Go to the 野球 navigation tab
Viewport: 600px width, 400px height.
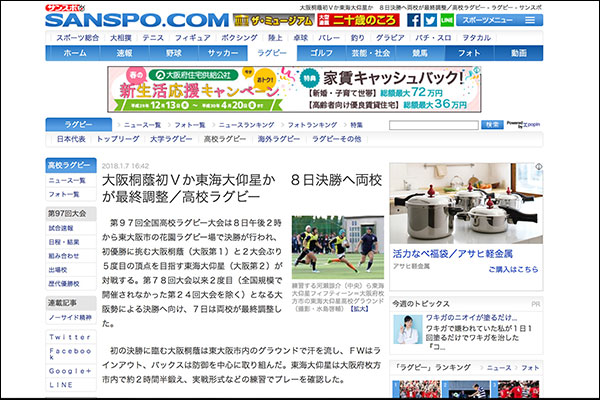coord(173,52)
